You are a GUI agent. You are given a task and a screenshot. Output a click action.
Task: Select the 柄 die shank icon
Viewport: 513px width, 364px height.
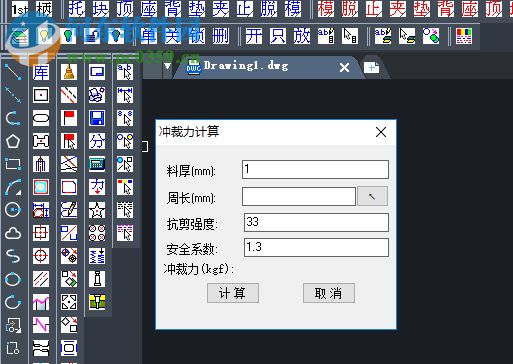pyautogui.click(x=44, y=9)
